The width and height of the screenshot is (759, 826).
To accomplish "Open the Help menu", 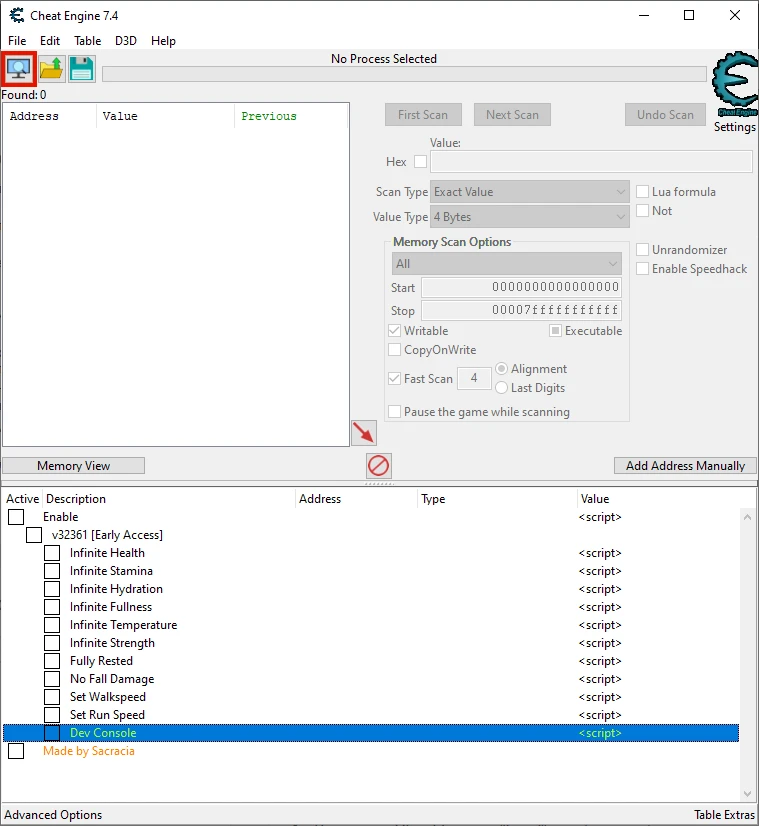I will click(163, 41).
